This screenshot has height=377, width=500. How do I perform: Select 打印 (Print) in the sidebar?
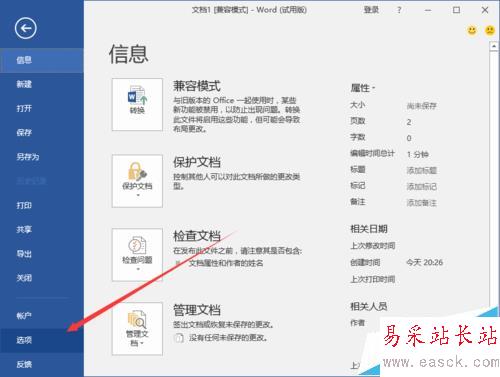pyautogui.click(x=42, y=205)
